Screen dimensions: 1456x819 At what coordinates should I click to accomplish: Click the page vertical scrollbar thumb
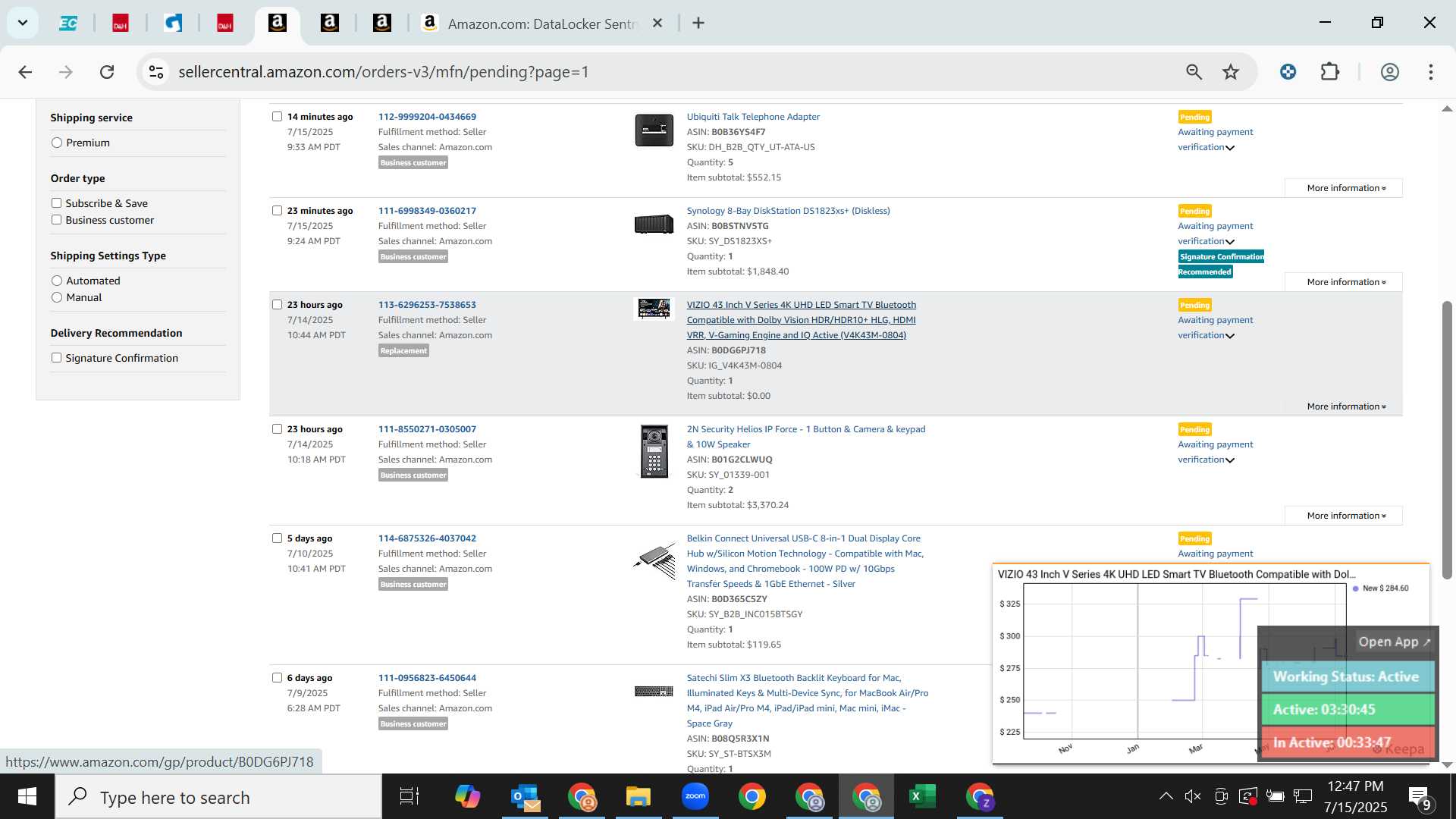pyautogui.click(x=1447, y=440)
